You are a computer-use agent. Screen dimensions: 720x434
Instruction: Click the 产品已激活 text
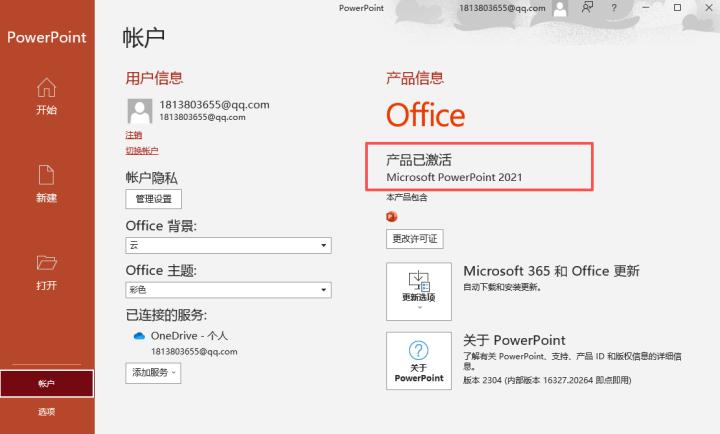coord(419,160)
